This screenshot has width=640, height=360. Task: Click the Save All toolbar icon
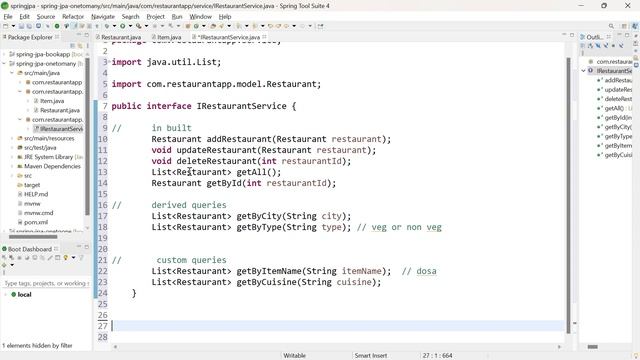coord(29,26)
